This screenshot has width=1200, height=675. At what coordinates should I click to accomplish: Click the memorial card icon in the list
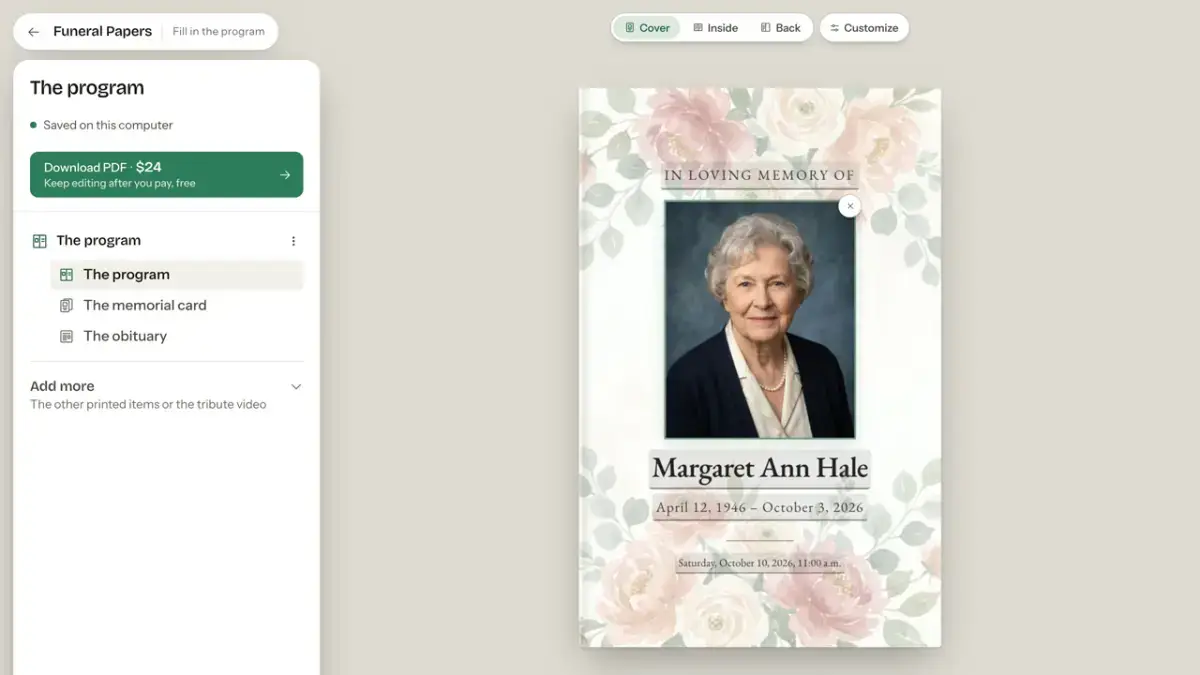tap(66, 306)
